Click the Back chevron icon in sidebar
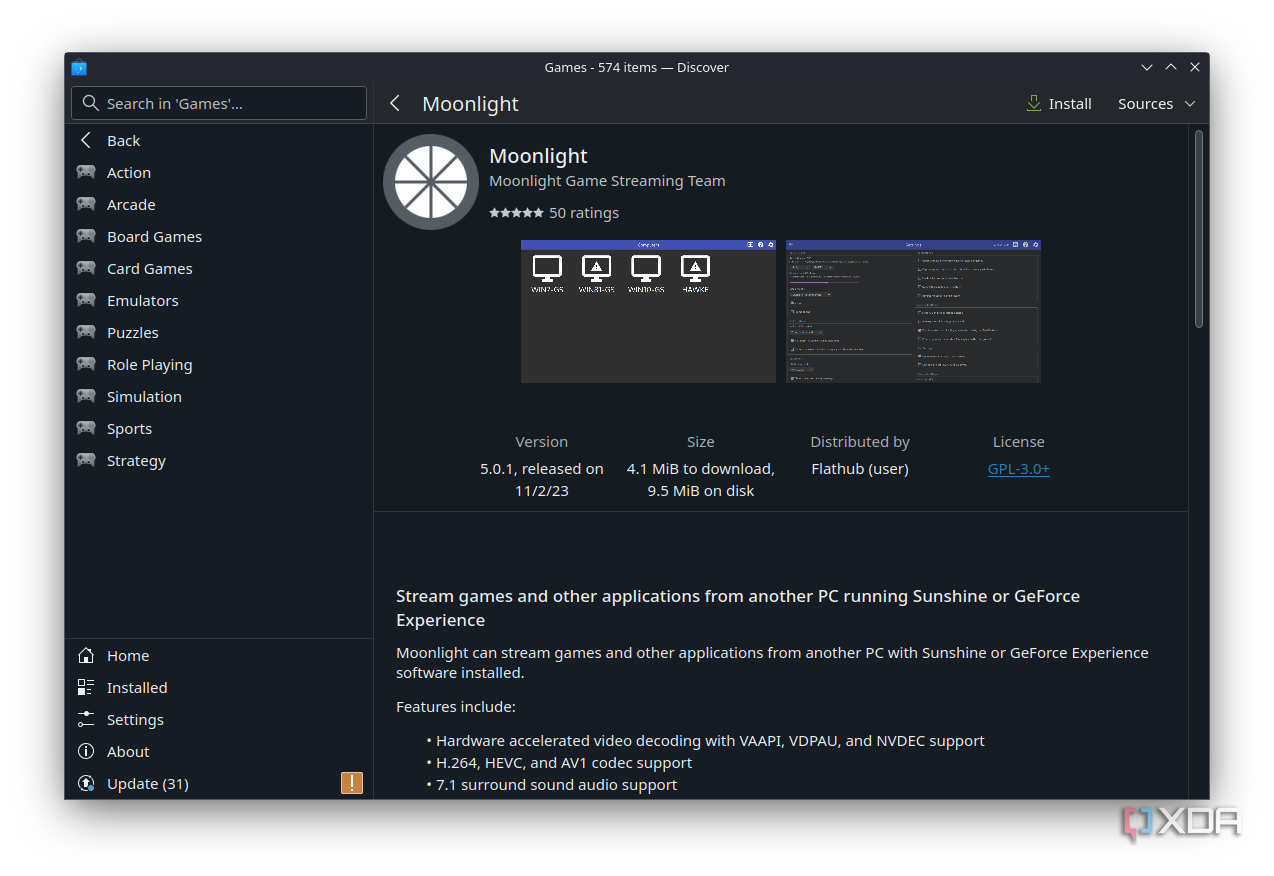The height and width of the screenshot is (876, 1274). tap(87, 140)
